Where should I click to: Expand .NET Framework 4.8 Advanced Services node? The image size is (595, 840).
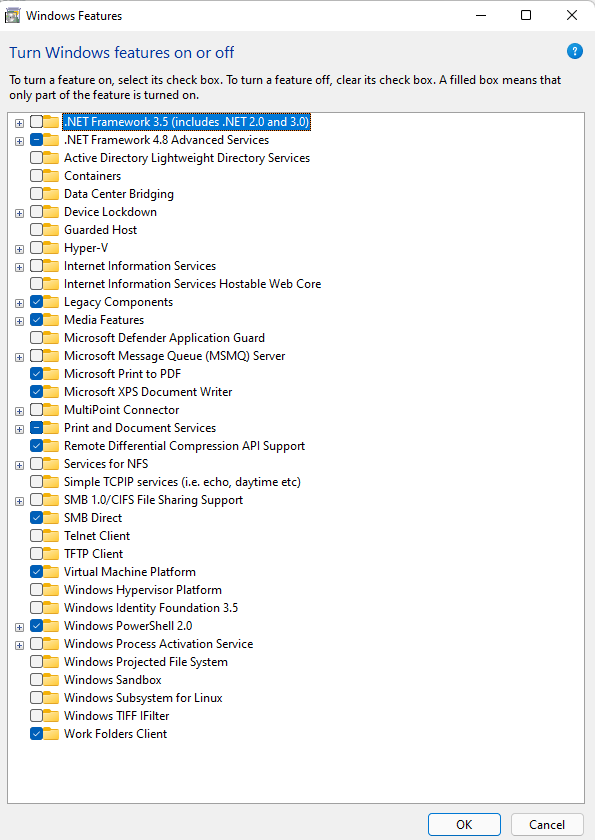tap(19, 141)
